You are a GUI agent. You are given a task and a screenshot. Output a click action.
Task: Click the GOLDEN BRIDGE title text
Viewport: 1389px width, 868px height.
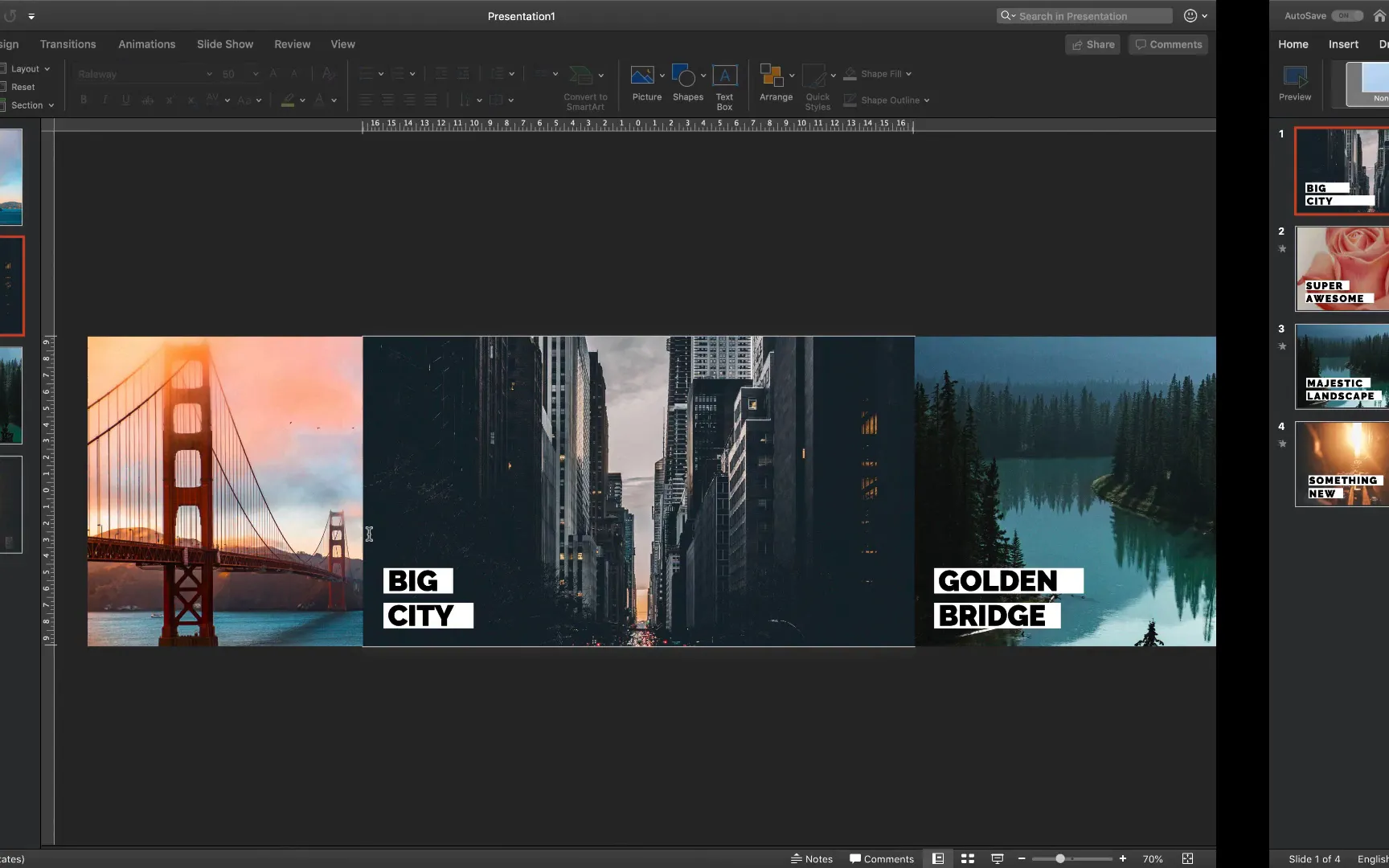click(1008, 598)
